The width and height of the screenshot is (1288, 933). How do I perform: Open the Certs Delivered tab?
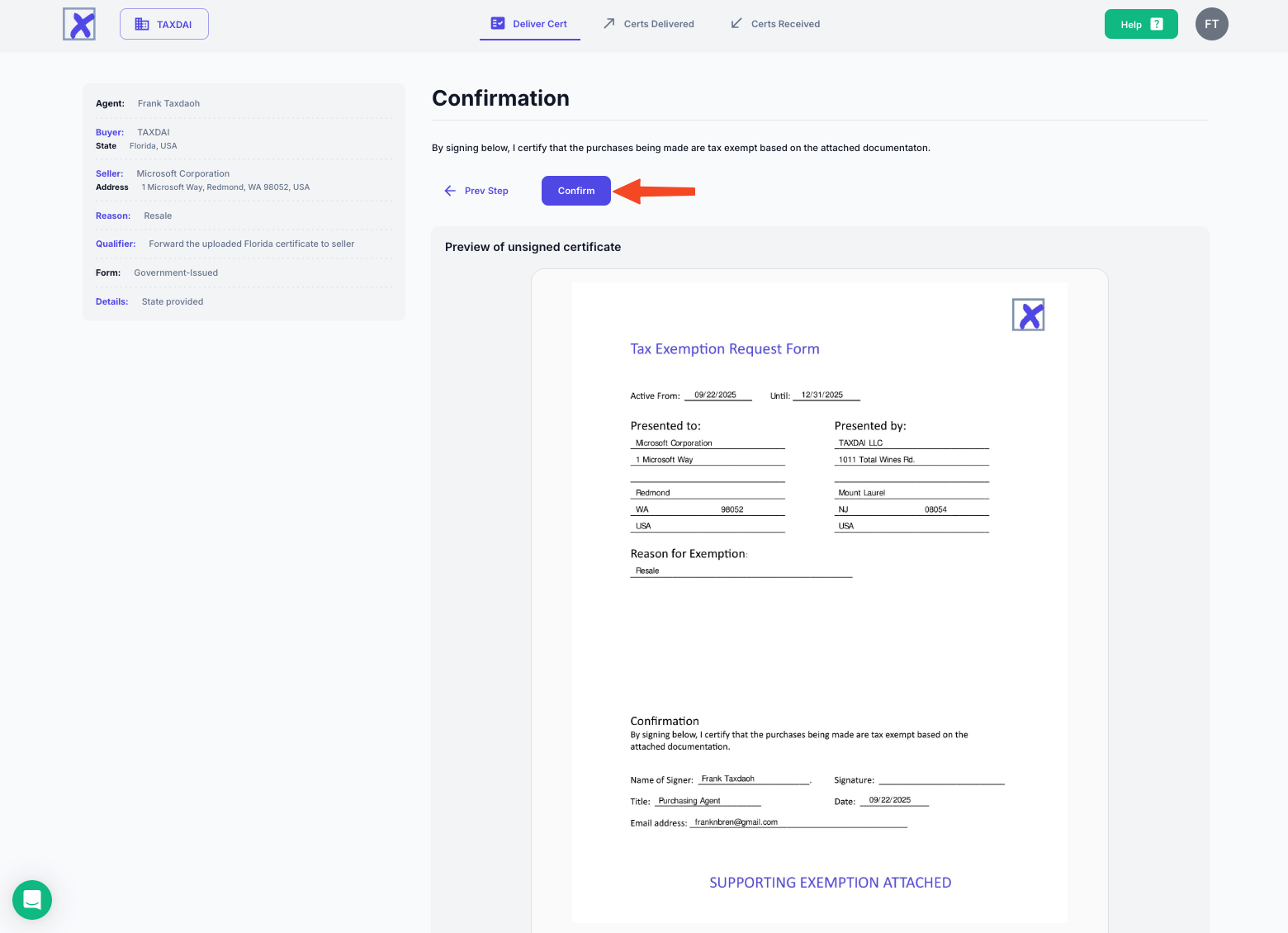658,24
